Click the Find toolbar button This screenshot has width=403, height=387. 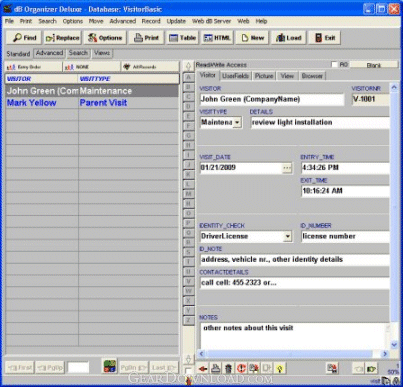pos(24,38)
